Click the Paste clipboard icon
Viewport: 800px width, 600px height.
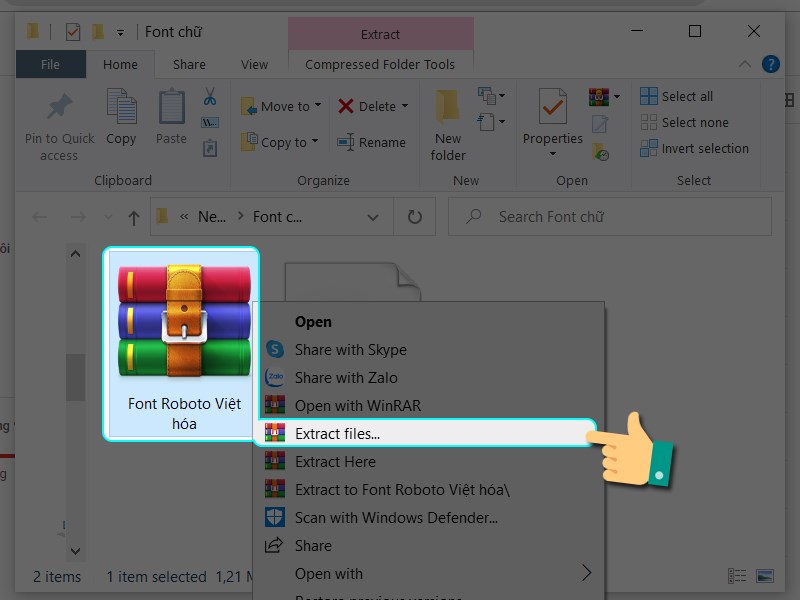(171, 106)
